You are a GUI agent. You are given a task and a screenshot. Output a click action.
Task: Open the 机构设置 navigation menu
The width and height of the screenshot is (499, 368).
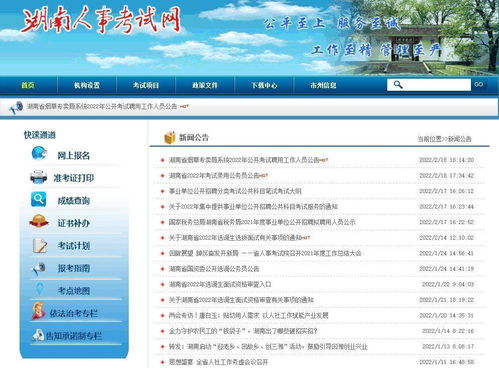point(87,85)
